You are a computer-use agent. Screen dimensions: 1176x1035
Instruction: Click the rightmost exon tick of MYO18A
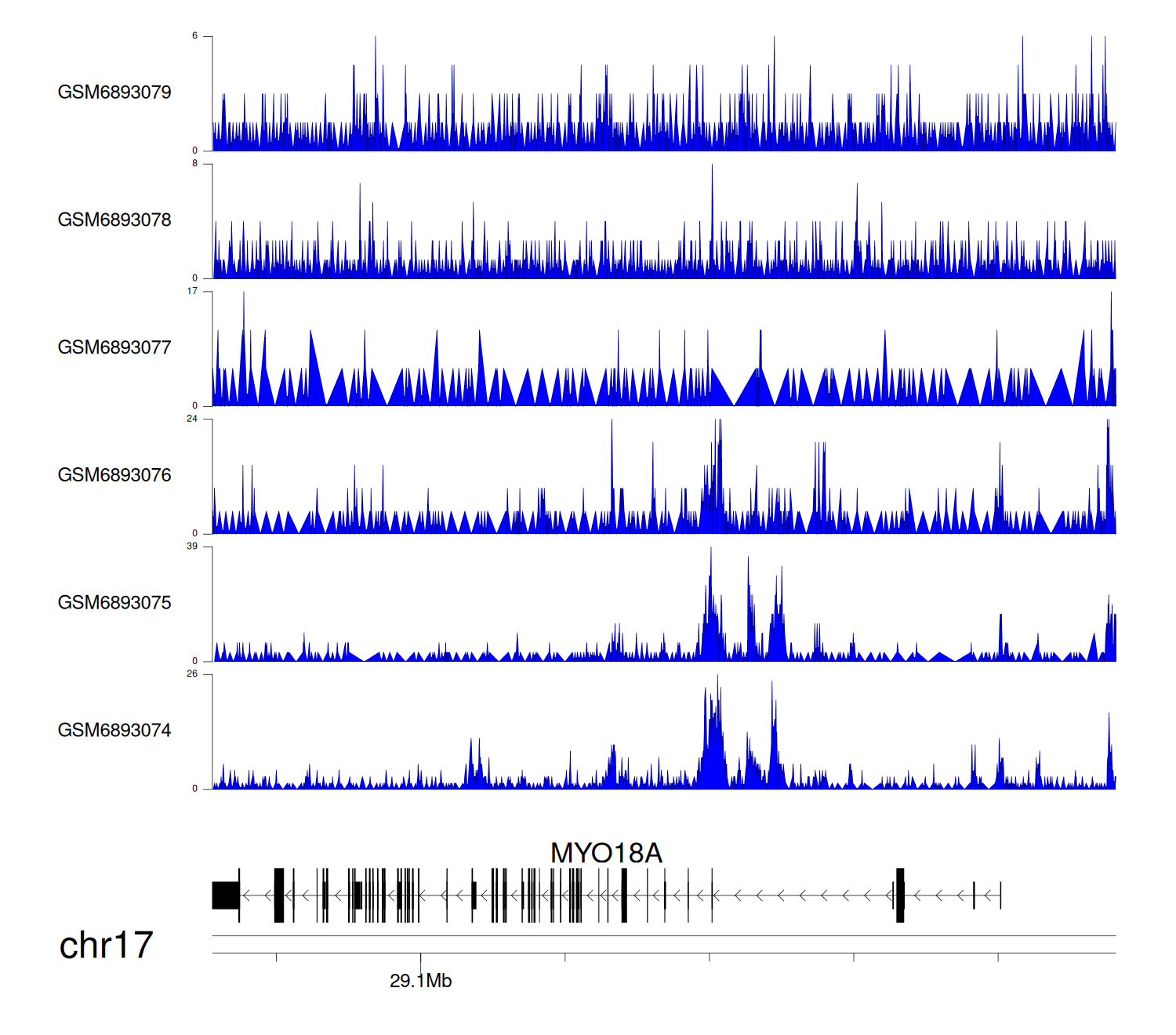click(x=1000, y=895)
